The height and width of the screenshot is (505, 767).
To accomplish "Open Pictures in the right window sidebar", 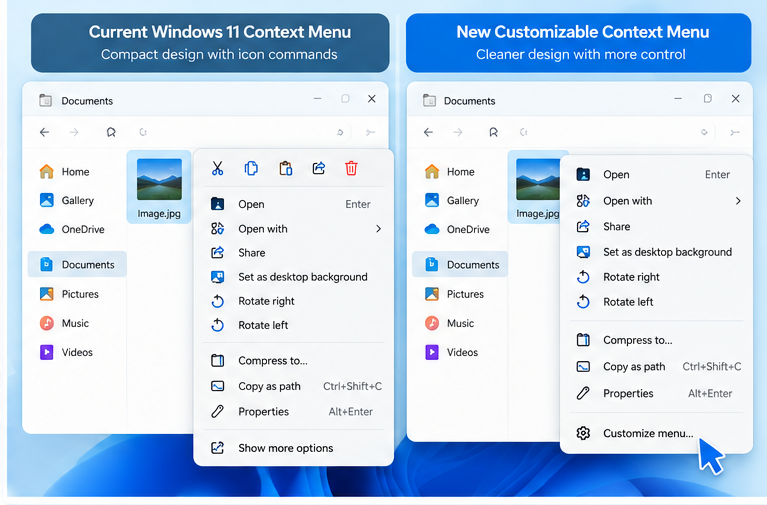I will coord(460,294).
